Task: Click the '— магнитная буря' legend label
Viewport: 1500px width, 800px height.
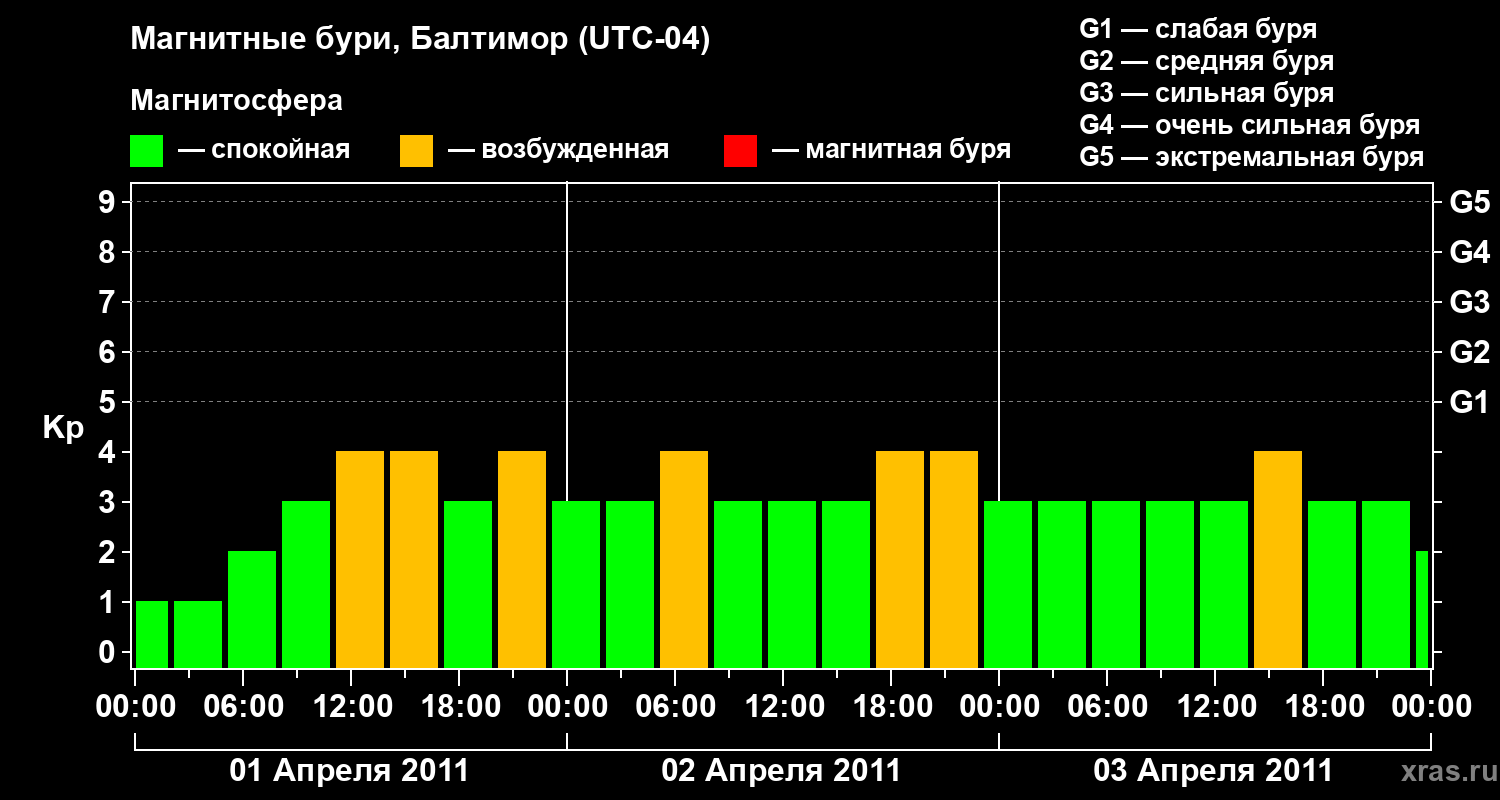Action: (x=891, y=150)
